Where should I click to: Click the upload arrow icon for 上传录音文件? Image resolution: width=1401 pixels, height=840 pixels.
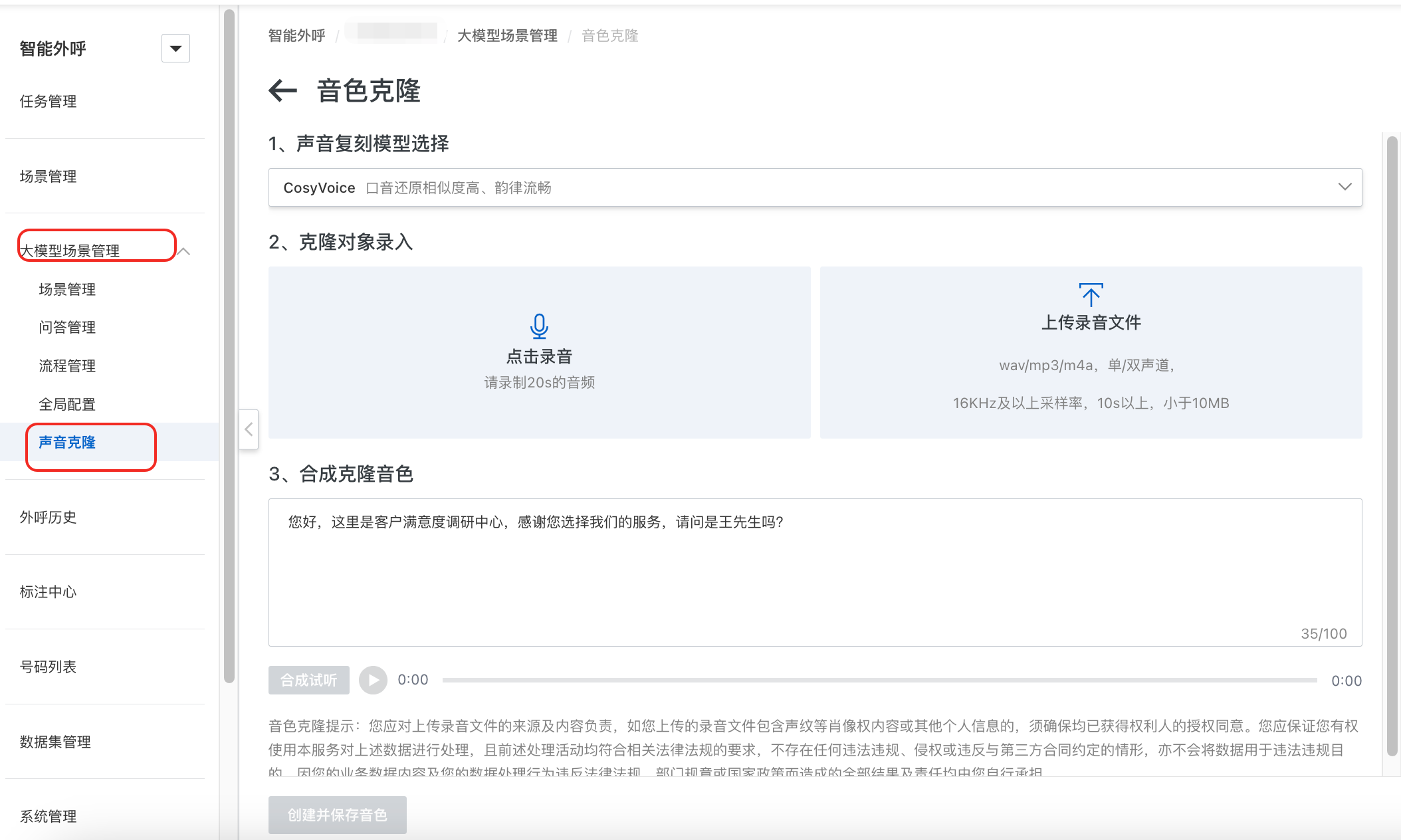click(1091, 294)
